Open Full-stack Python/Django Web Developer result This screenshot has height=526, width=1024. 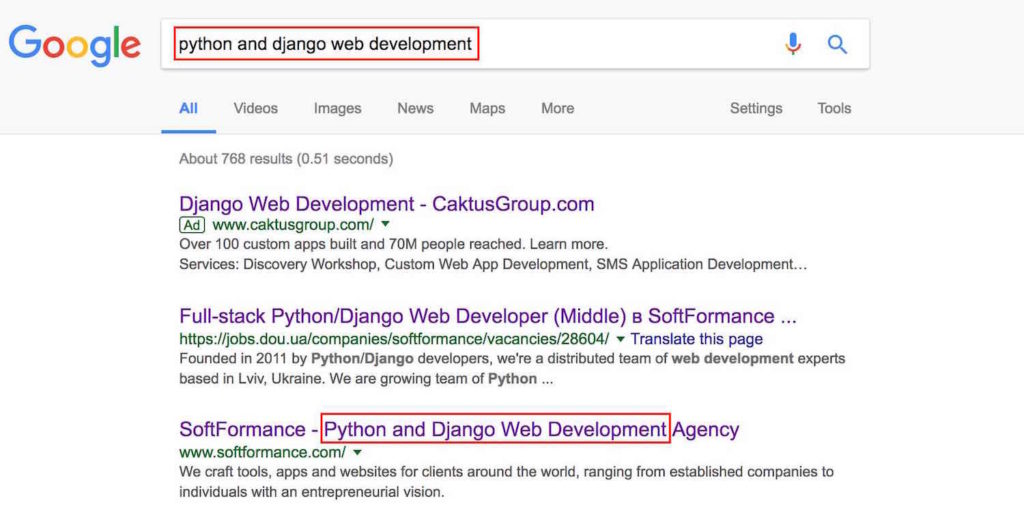click(488, 316)
